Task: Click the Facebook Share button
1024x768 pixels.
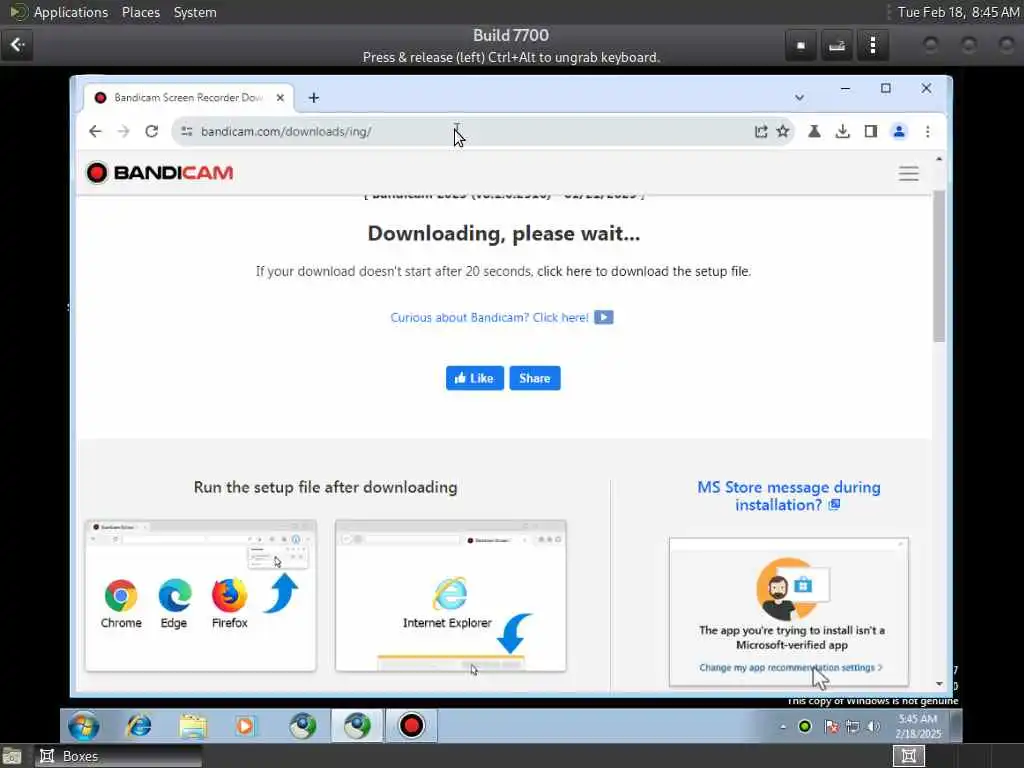Action: [x=535, y=378]
